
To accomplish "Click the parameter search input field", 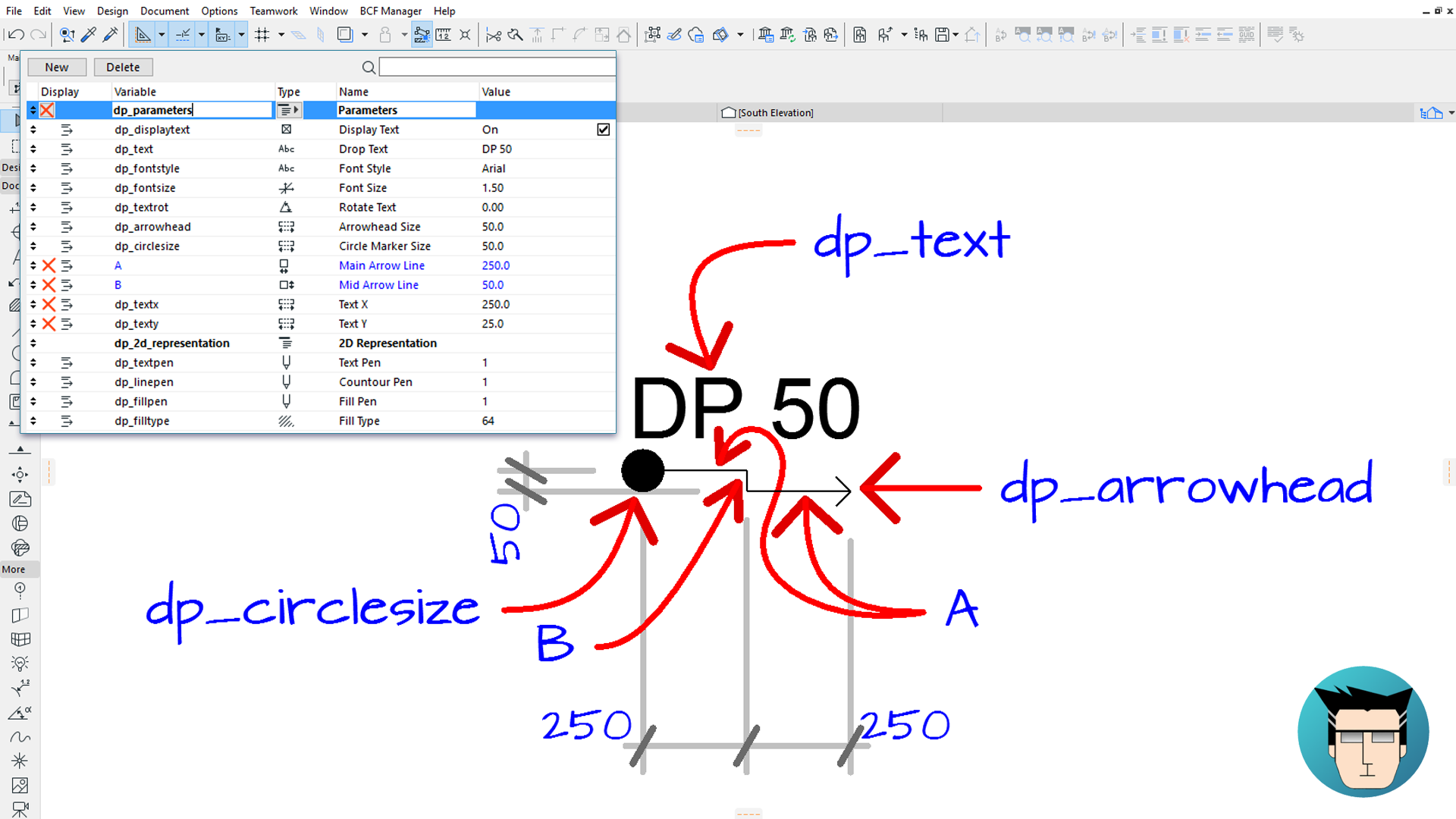I will coord(497,67).
